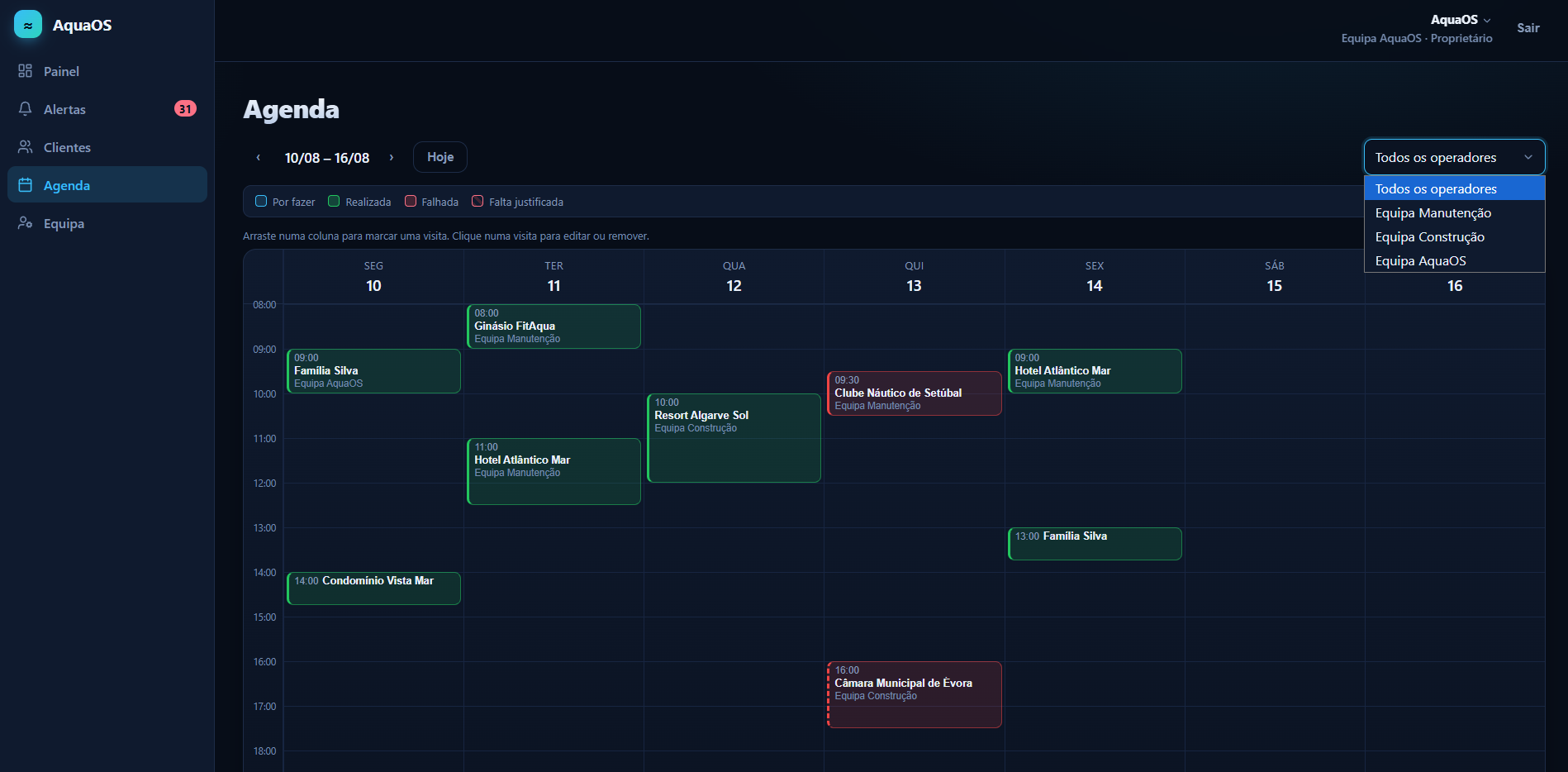Image resolution: width=1568 pixels, height=772 pixels.
Task: Open Friday 09:00 Hotel Atlântico Mar visit
Action: [x=1095, y=371]
